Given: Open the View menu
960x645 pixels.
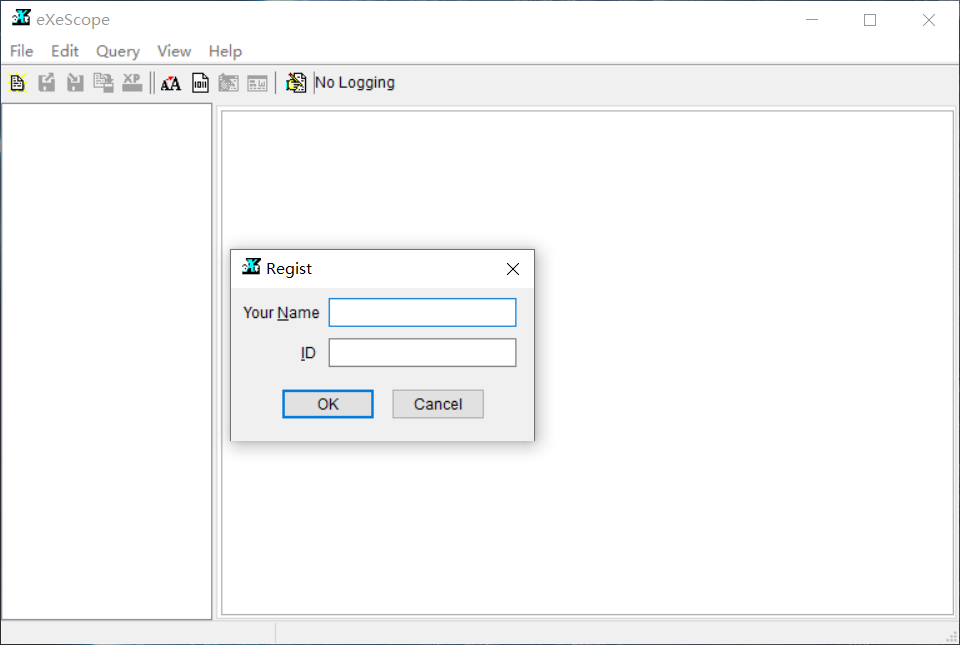Looking at the screenshot, I should [174, 51].
